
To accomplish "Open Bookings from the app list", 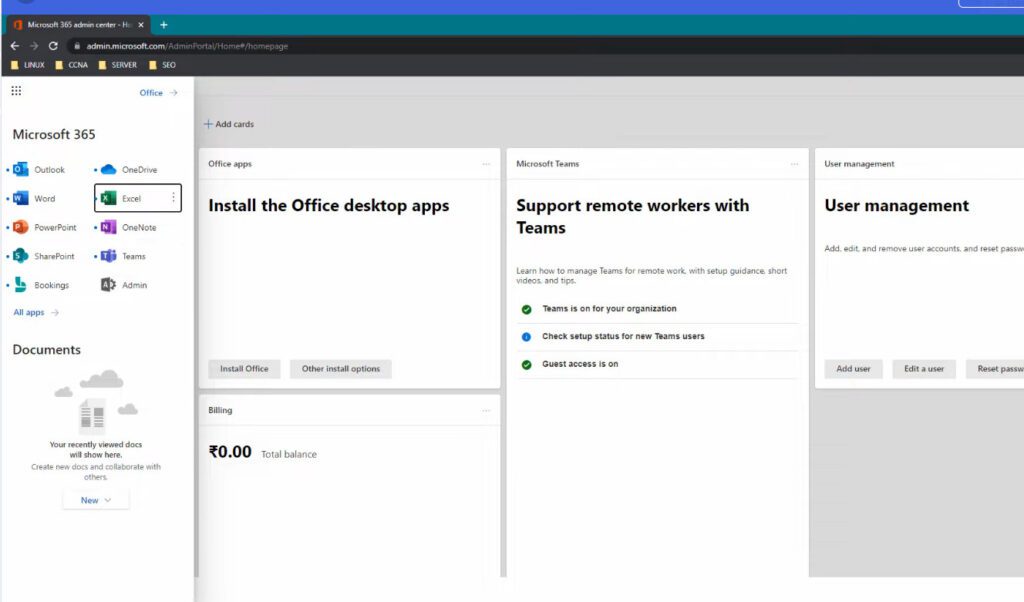I will [41, 285].
